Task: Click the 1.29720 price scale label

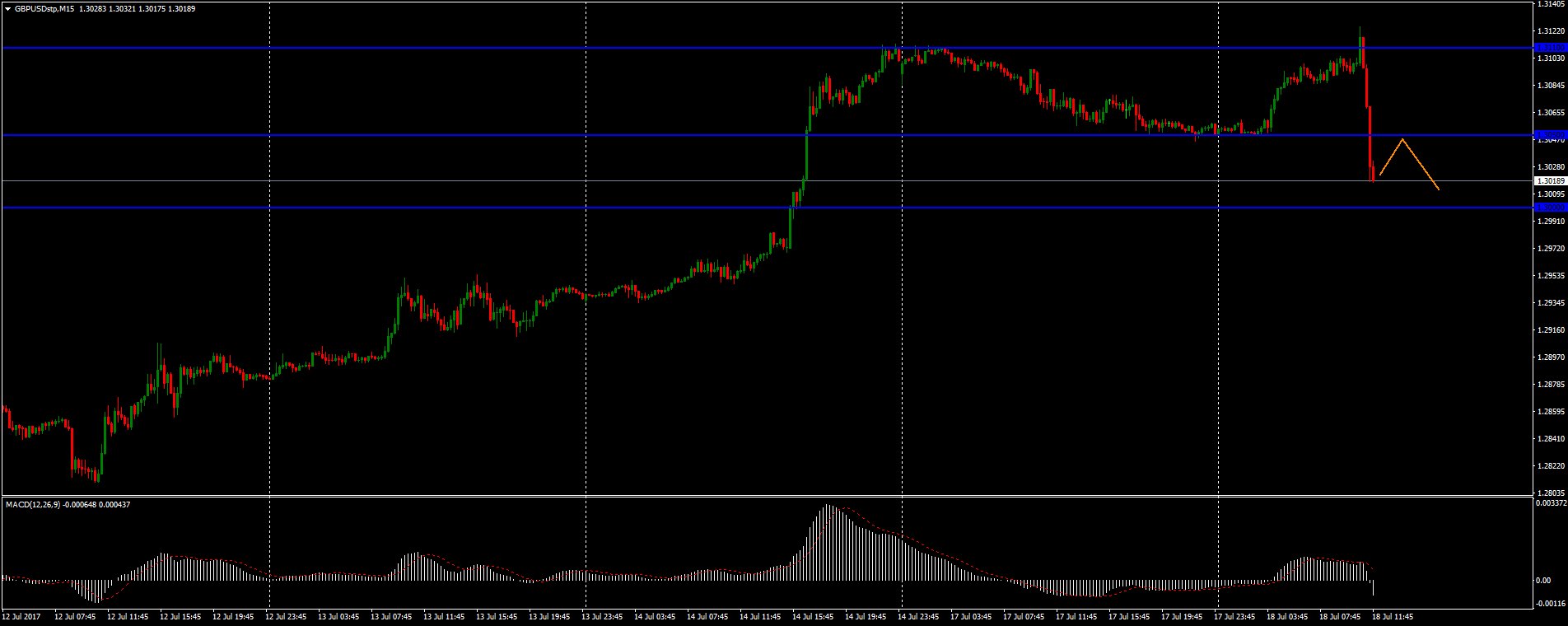Action: pos(1552,248)
